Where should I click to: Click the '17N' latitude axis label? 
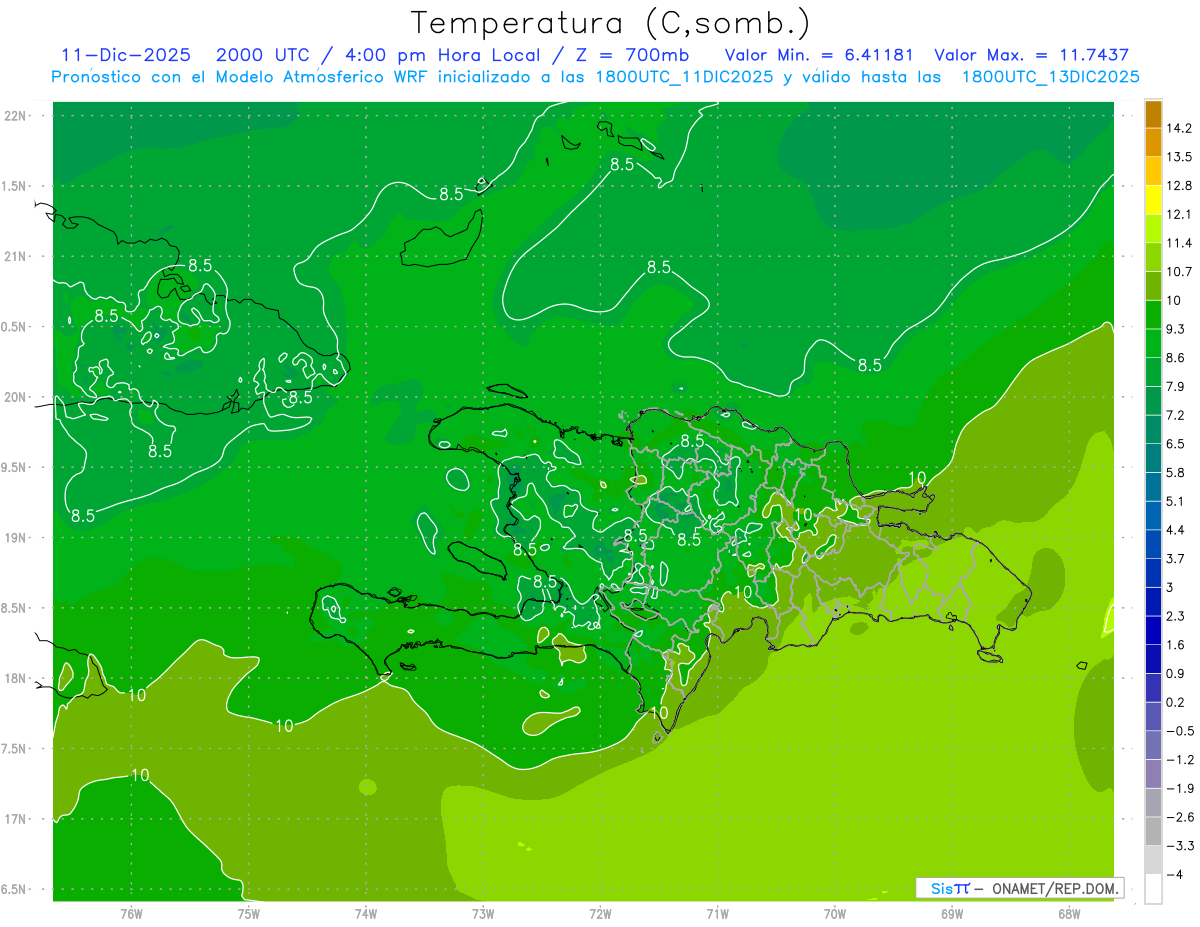pyautogui.click(x=15, y=819)
